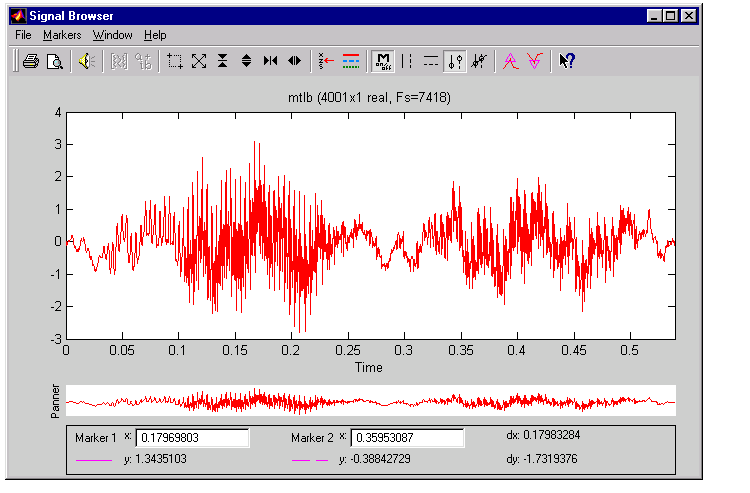Enable horizontal markers mode

coord(431,61)
